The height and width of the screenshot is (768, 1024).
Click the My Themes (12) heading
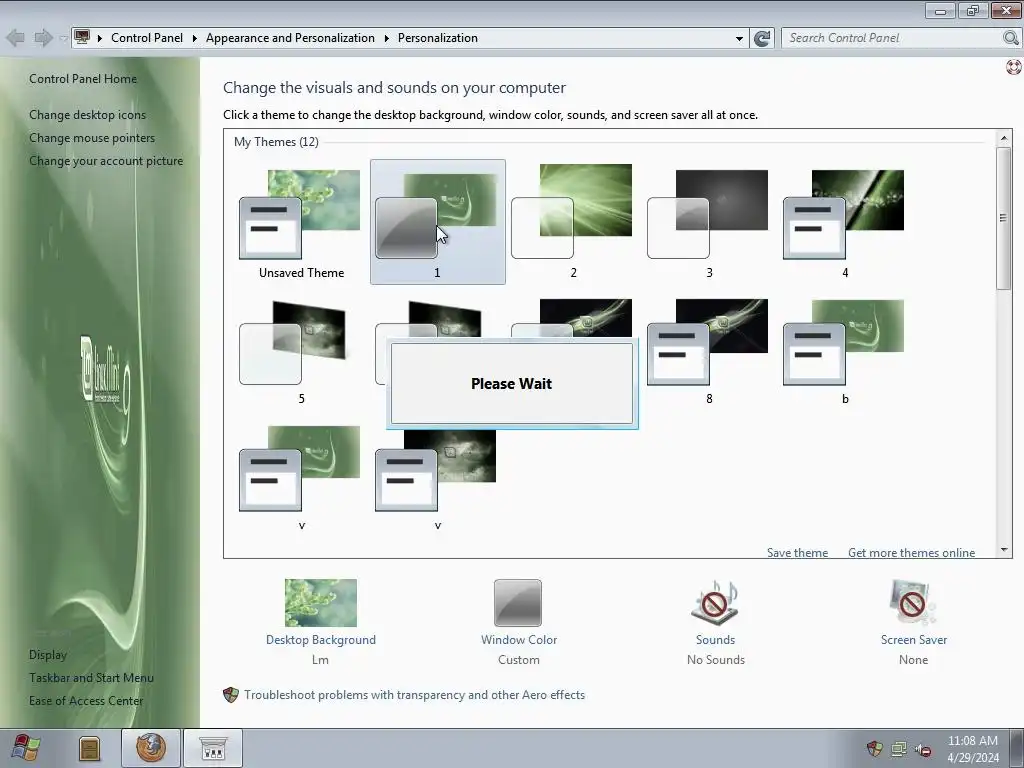click(276, 142)
